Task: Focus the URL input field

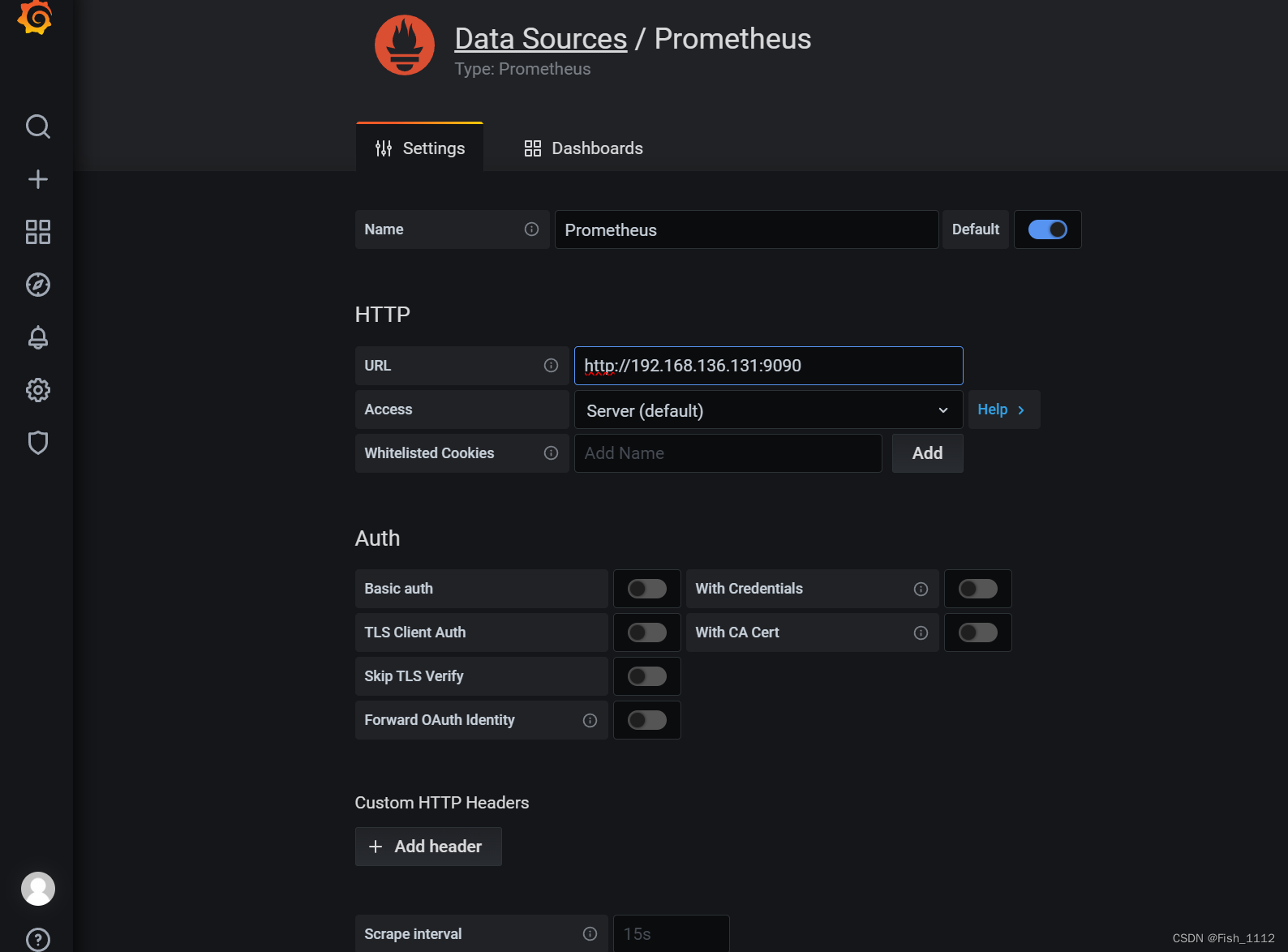Action: (768, 366)
